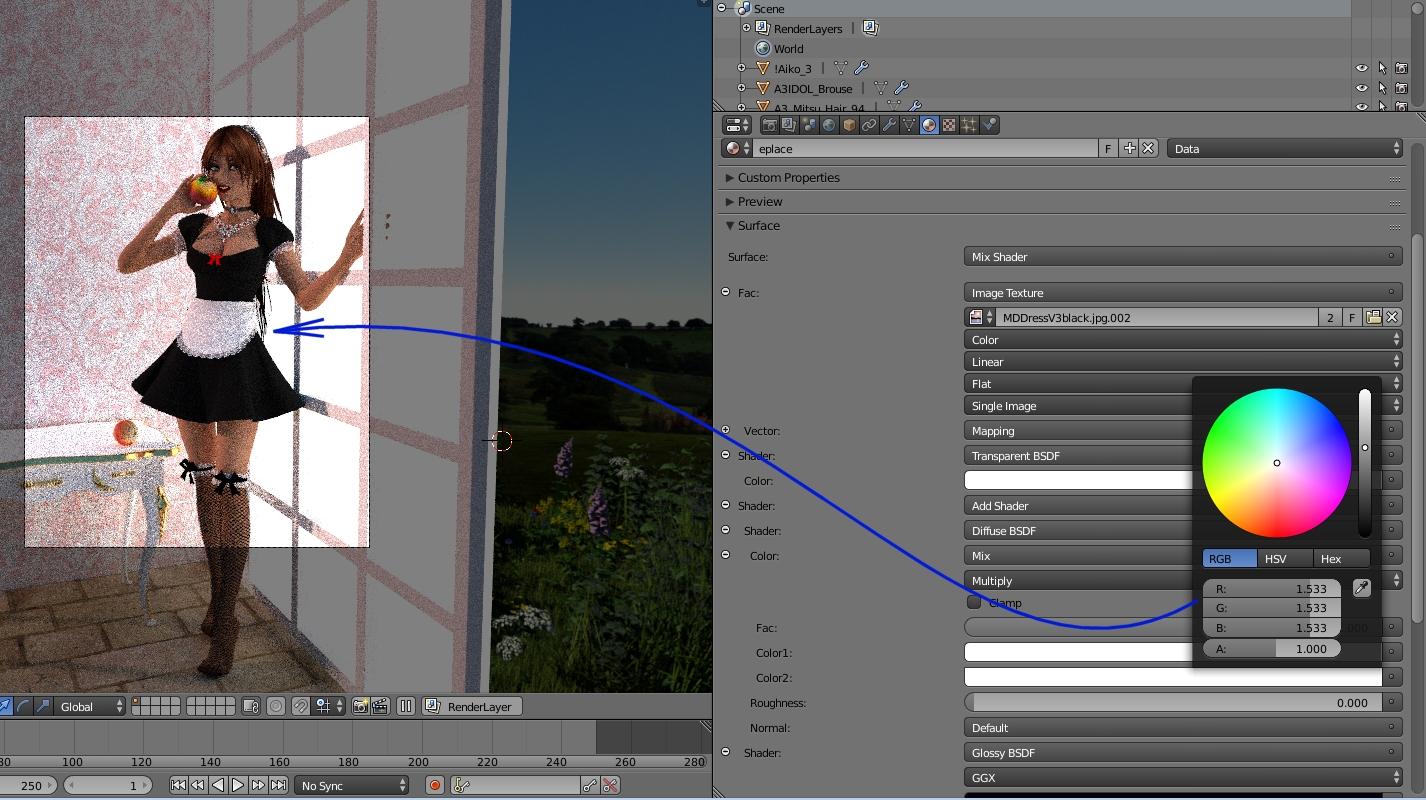Click the Roughness slider
The height and width of the screenshot is (800, 1426).
[x=1173, y=702]
